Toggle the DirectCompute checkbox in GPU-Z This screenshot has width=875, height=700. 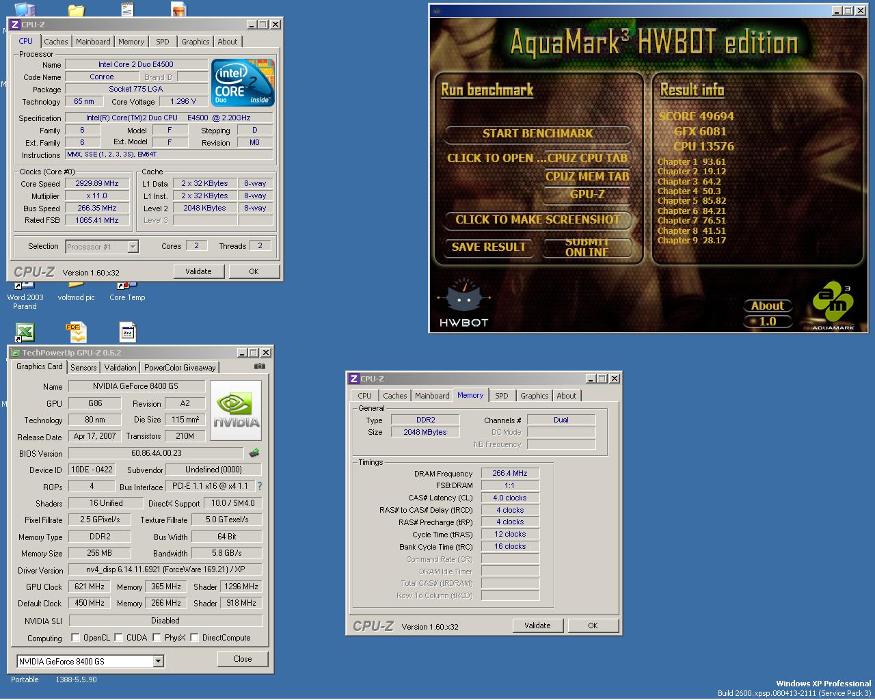coord(194,637)
